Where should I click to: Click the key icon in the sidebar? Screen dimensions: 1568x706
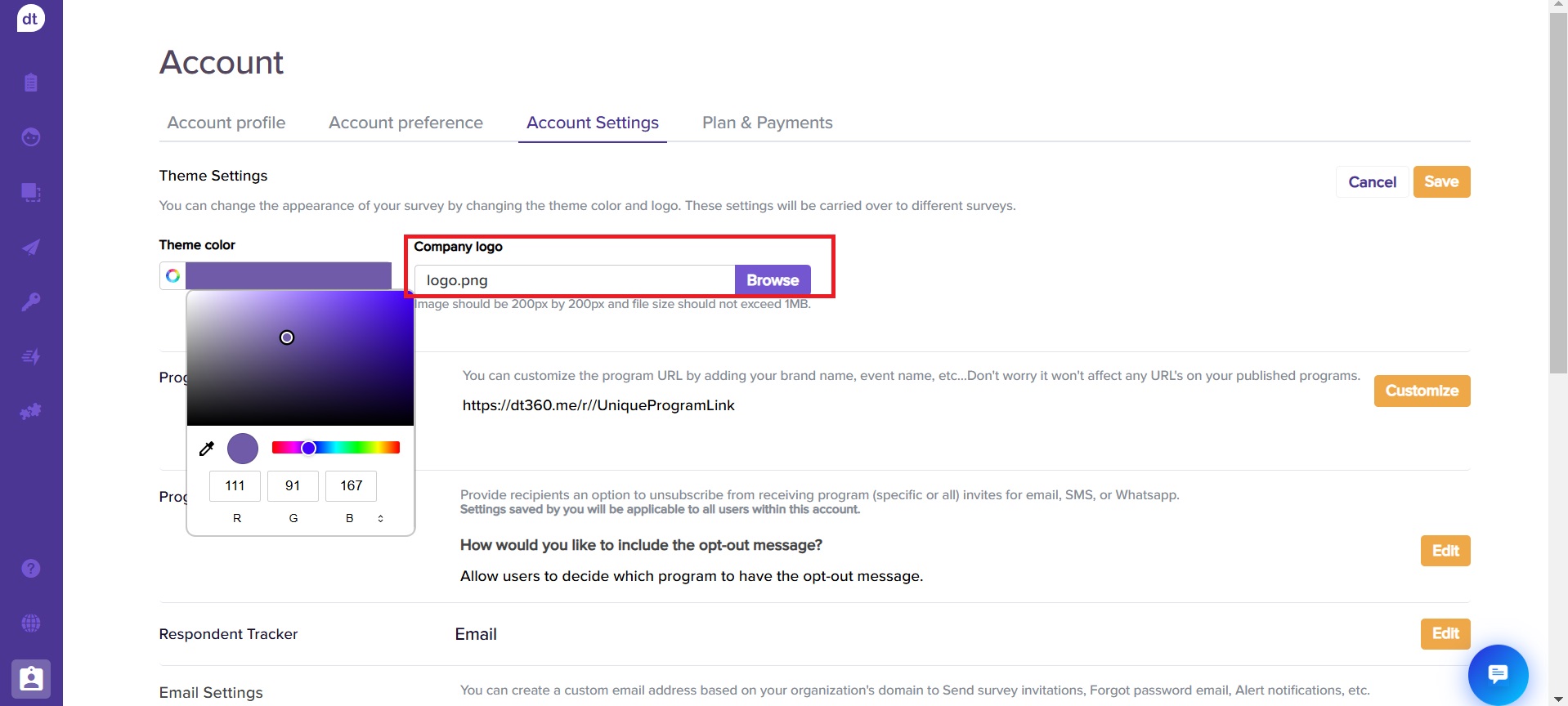(x=31, y=302)
